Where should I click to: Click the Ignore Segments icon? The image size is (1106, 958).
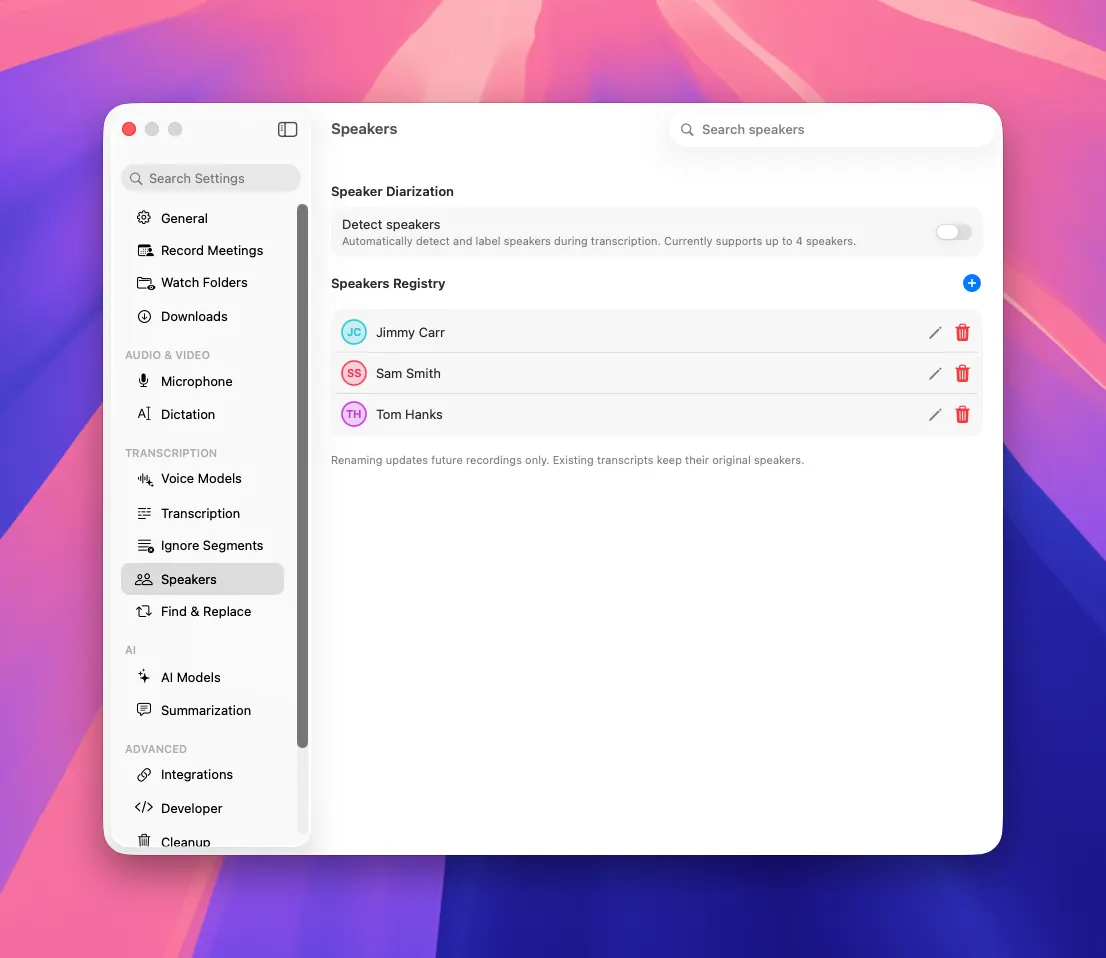145,545
